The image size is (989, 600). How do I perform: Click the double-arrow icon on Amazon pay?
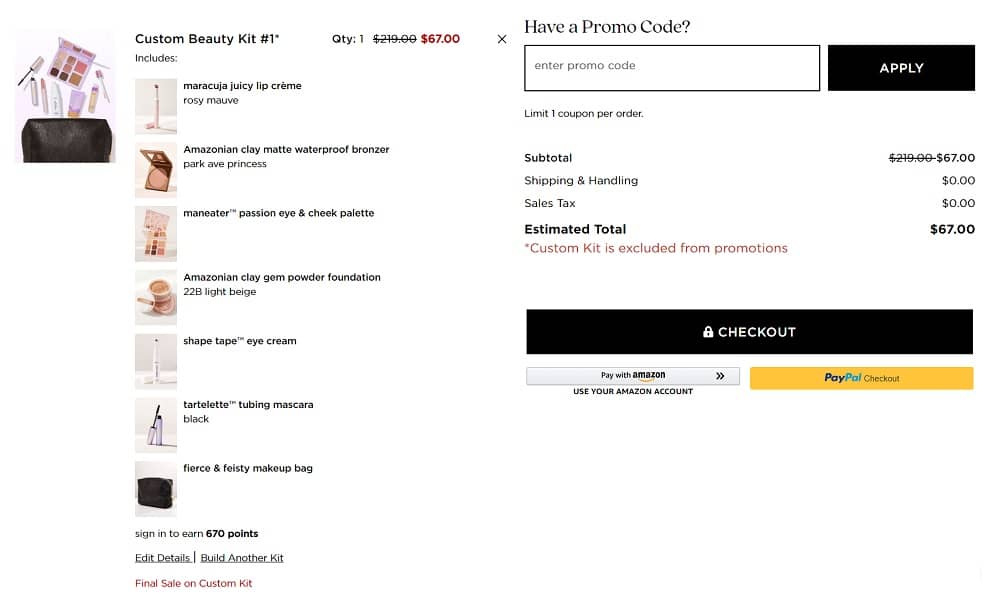720,376
